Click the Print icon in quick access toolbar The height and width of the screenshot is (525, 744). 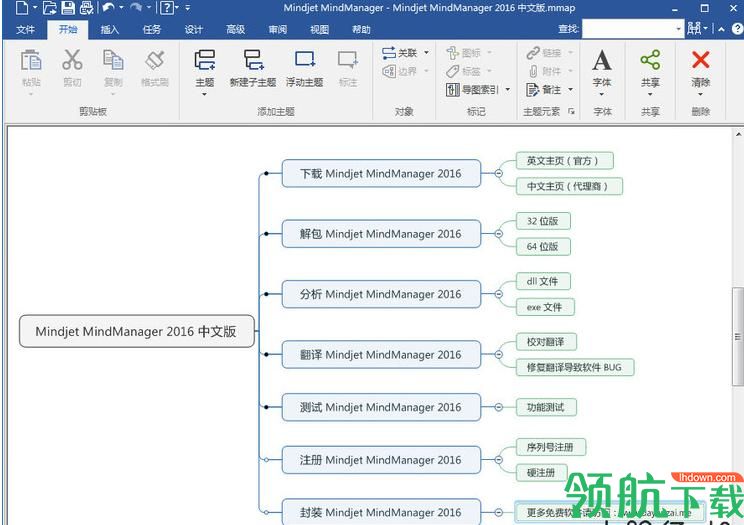(86, 8)
